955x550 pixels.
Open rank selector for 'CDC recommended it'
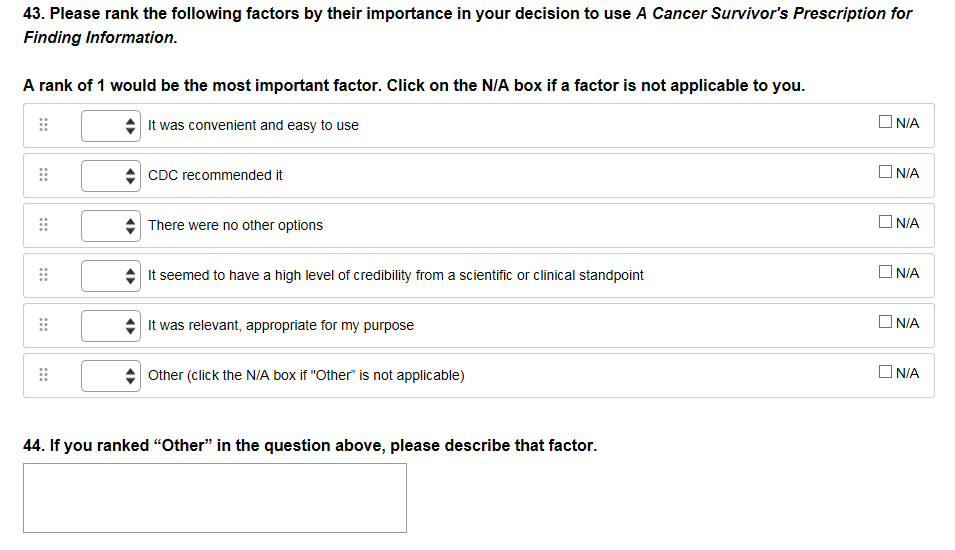(x=110, y=175)
